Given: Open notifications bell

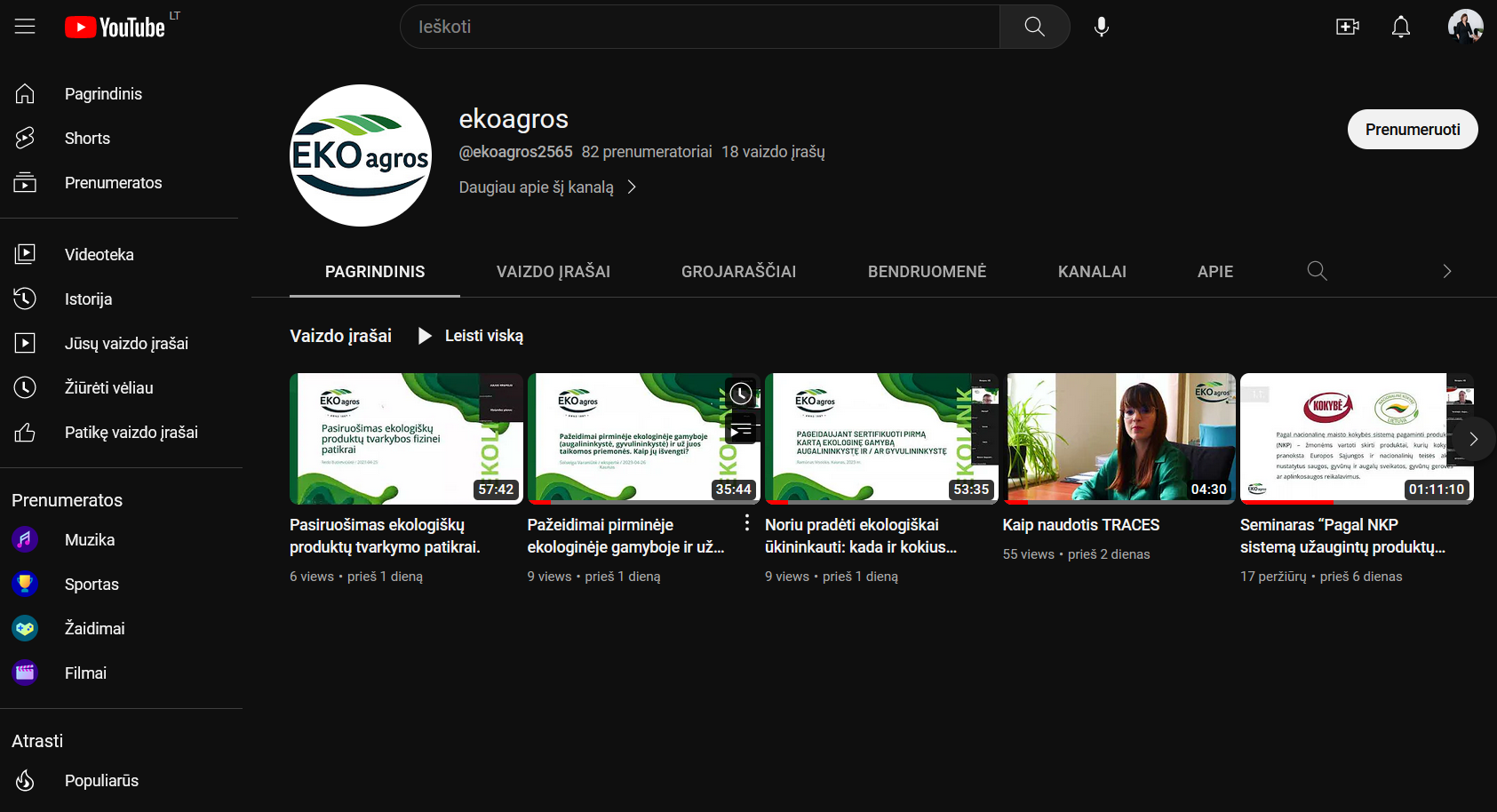Looking at the screenshot, I should 1401,27.
